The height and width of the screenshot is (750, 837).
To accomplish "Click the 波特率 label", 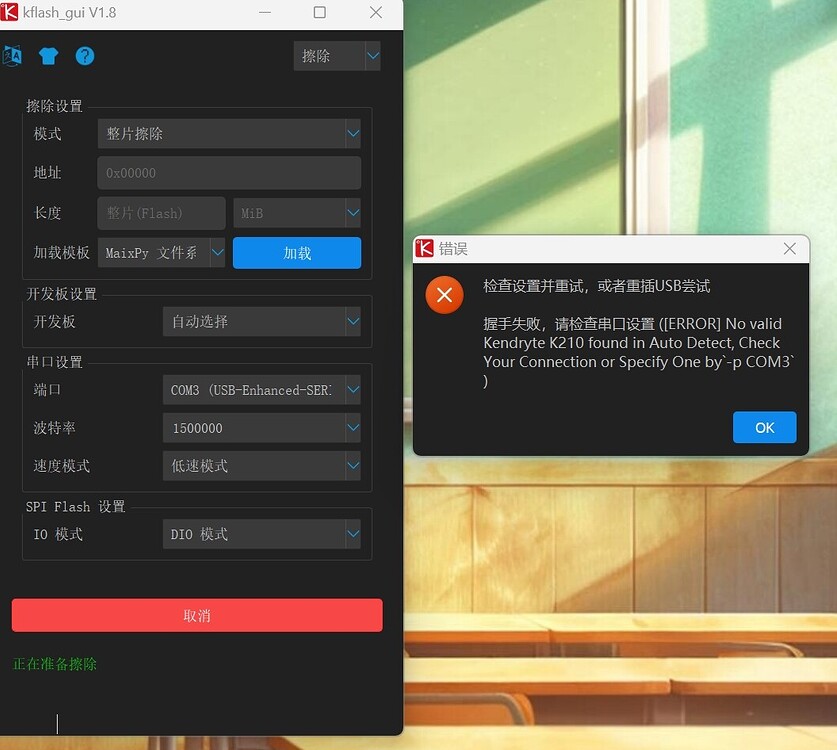I will [x=54, y=428].
